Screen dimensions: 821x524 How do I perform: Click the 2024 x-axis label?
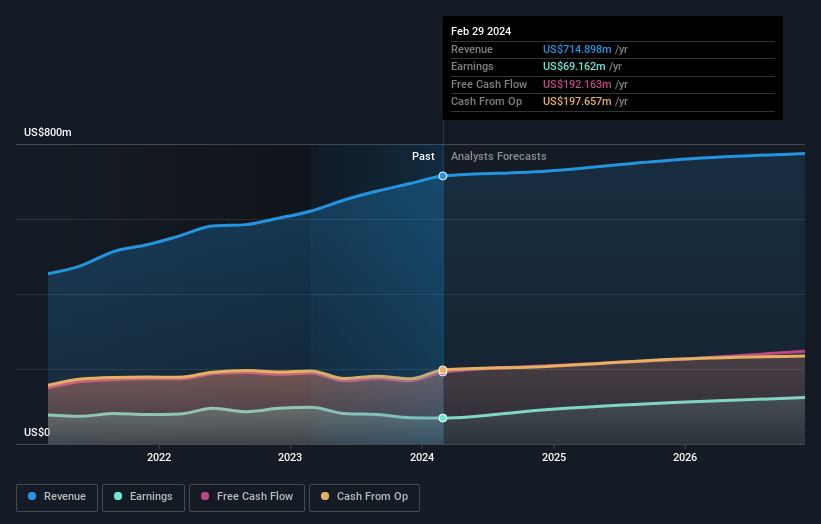click(422, 457)
